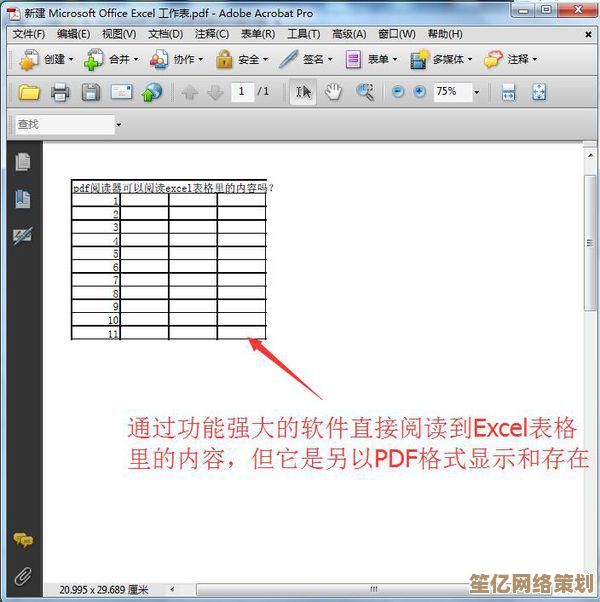
Task: Open the 视图(V) menu
Action: [x=119, y=34]
